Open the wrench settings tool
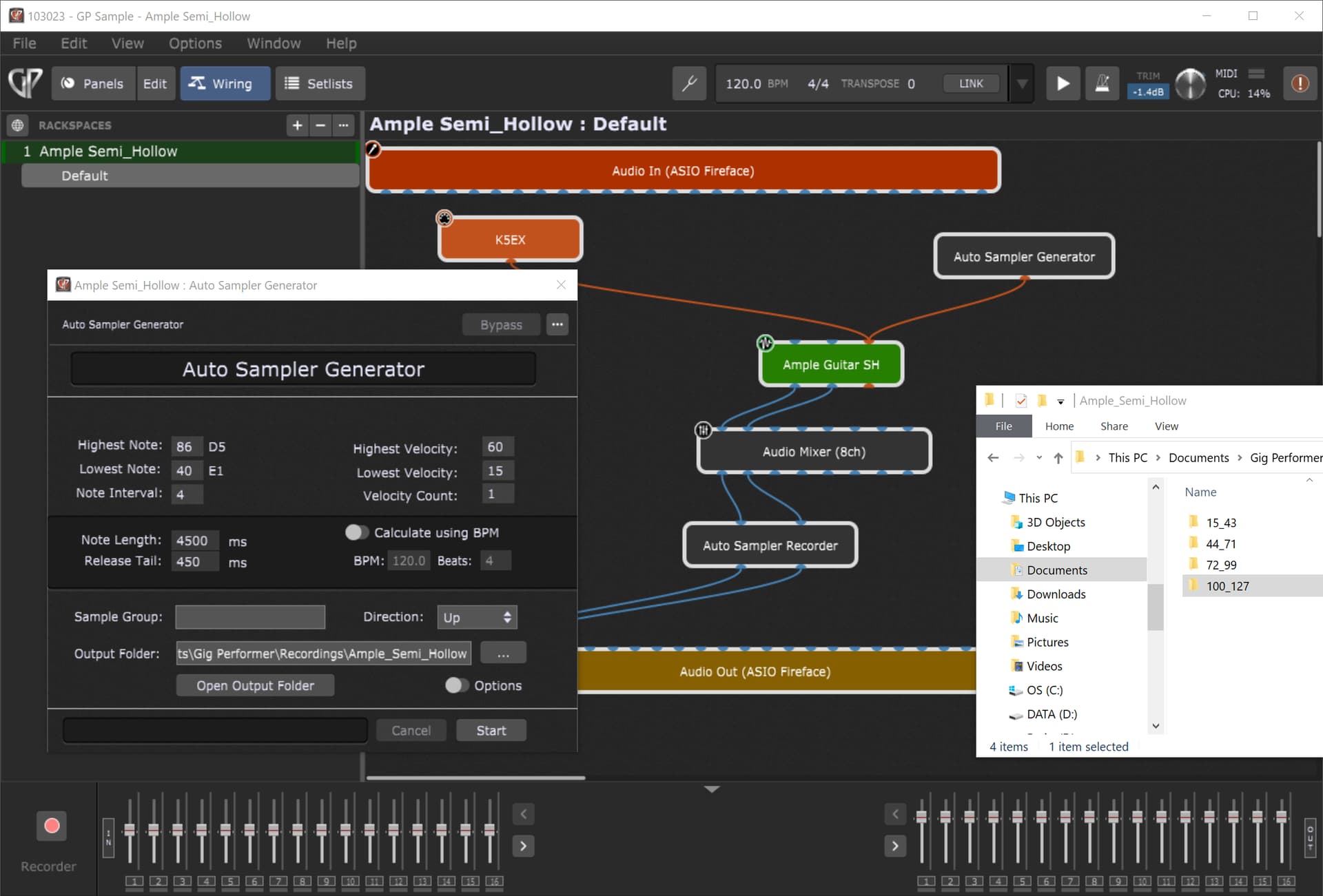The height and width of the screenshot is (896, 1323). click(x=689, y=83)
